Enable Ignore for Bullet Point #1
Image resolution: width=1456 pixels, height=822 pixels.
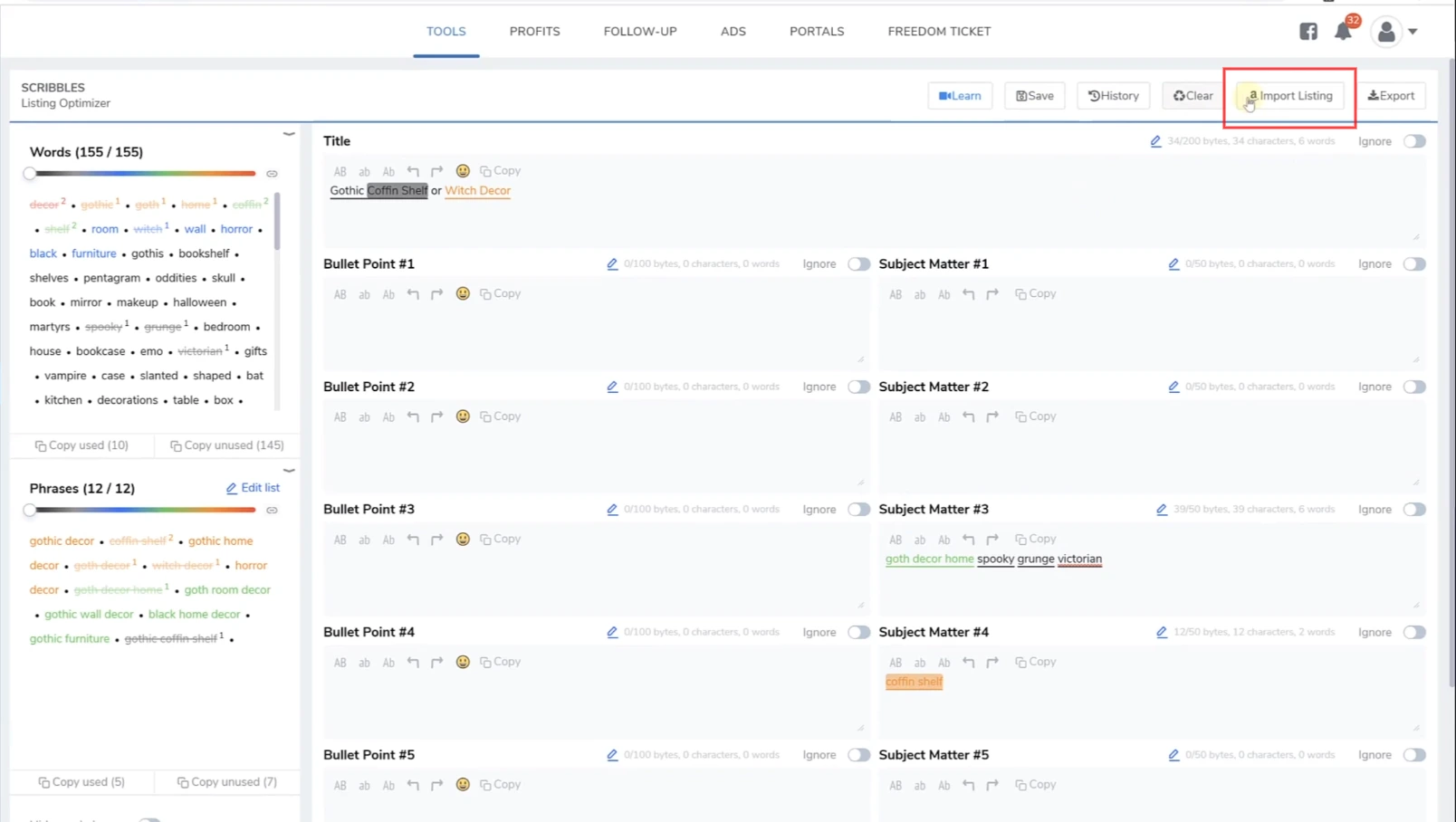pyautogui.click(x=858, y=264)
